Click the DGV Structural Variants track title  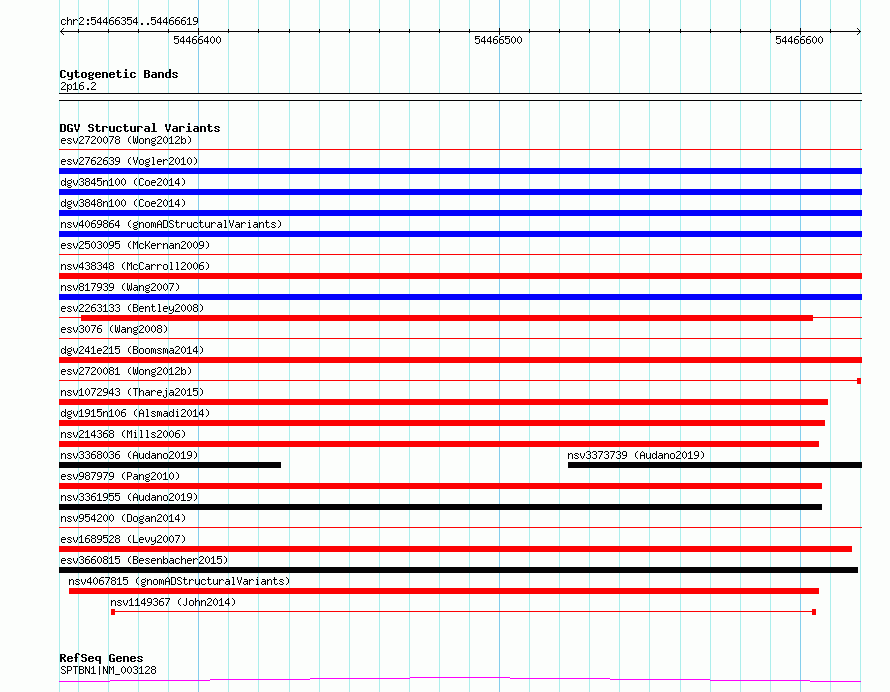pos(140,128)
